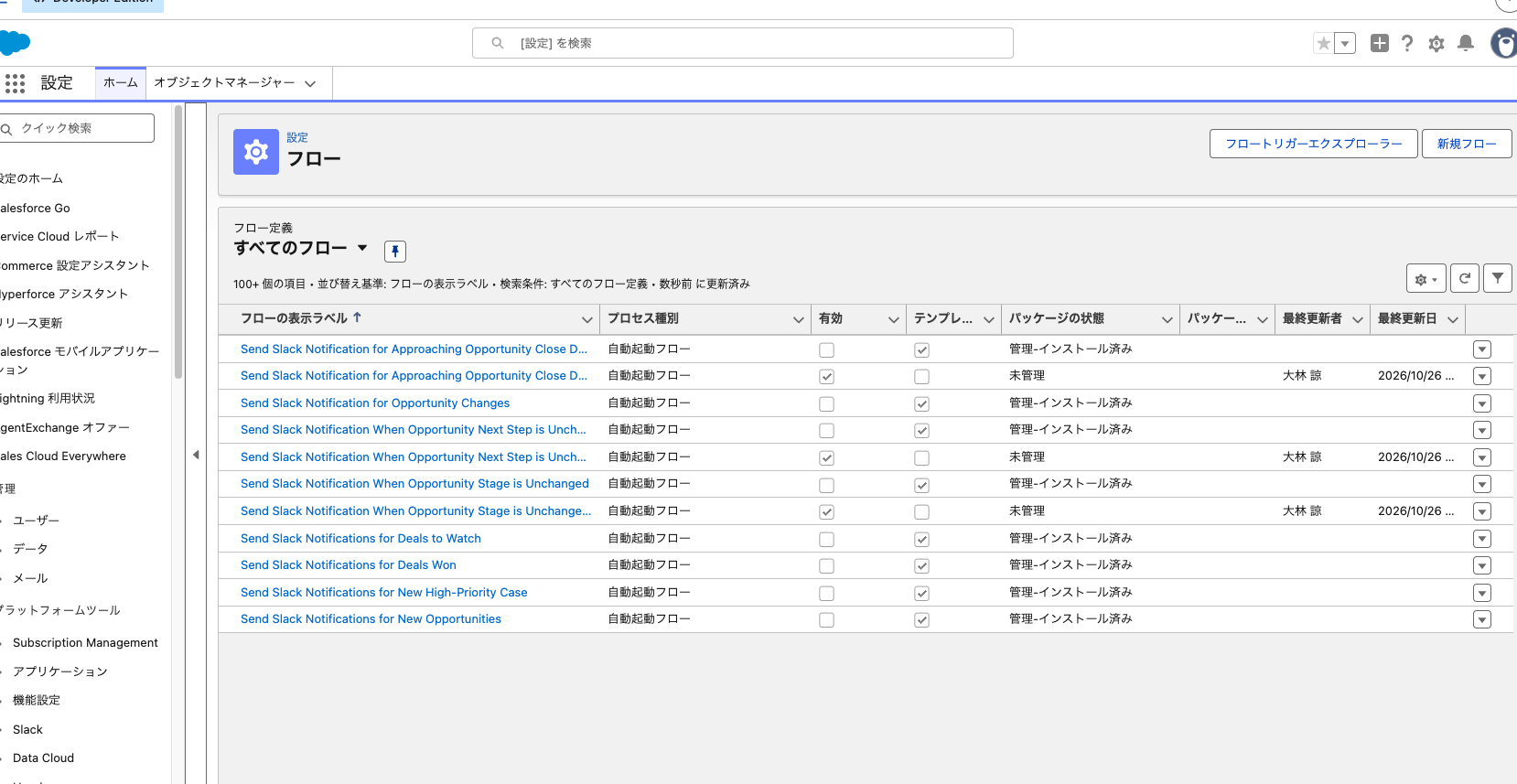This screenshot has width=1517, height=784.
Task: Refresh the flow list
Action: [x=1465, y=278]
